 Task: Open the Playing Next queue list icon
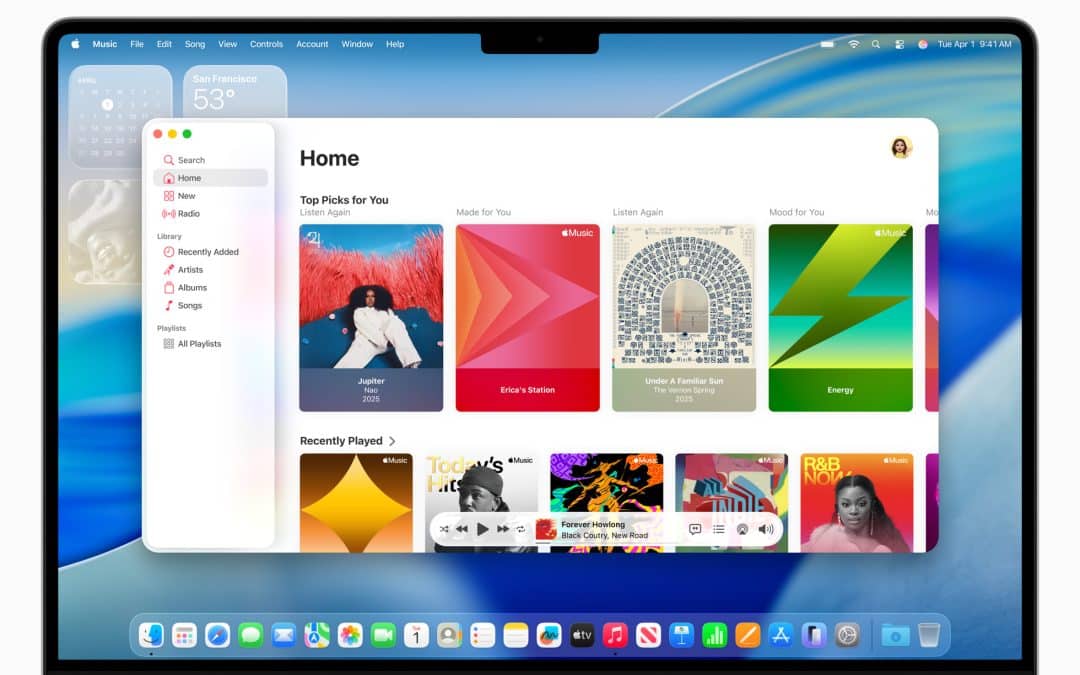coord(718,529)
